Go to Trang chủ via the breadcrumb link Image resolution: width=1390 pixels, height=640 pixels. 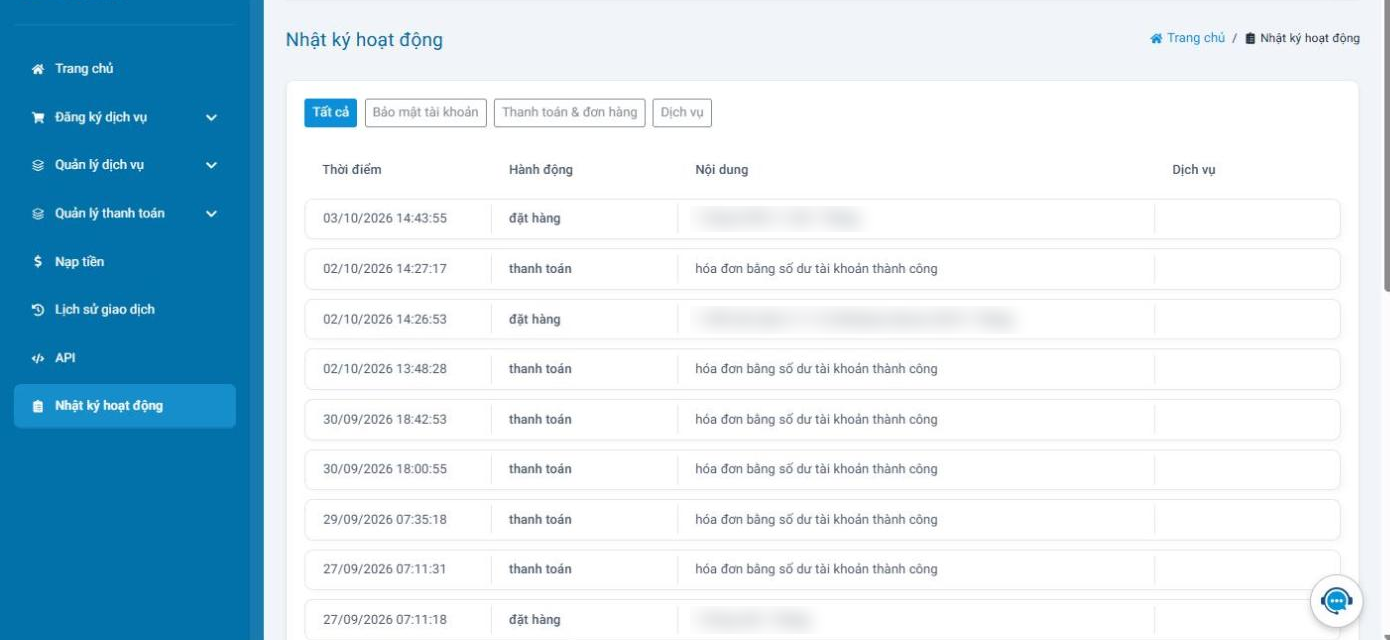tap(1188, 38)
